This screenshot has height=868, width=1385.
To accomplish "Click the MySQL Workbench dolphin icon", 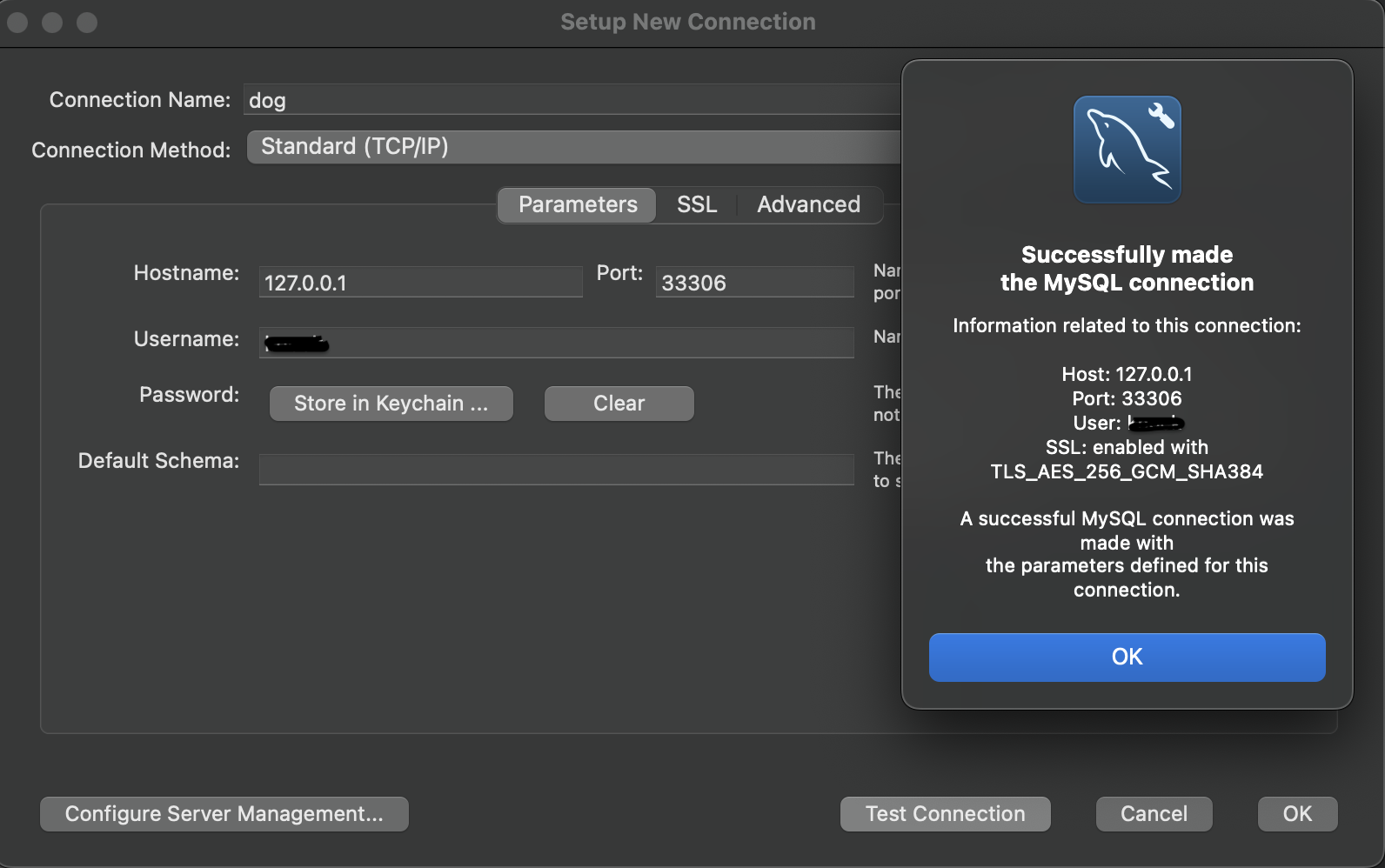I will [x=1127, y=150].
